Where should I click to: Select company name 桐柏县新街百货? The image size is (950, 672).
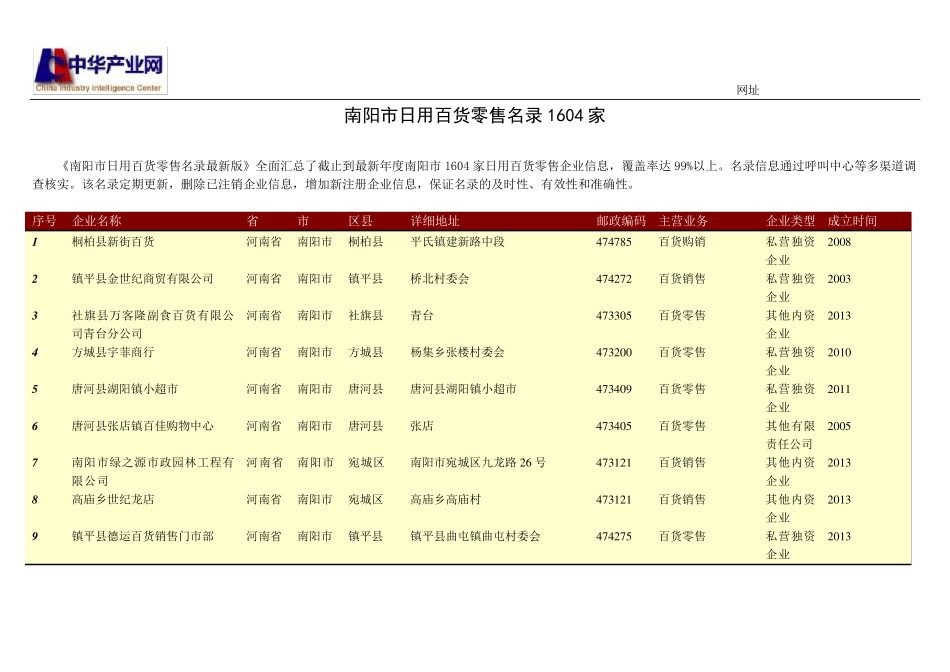point(113,242)
